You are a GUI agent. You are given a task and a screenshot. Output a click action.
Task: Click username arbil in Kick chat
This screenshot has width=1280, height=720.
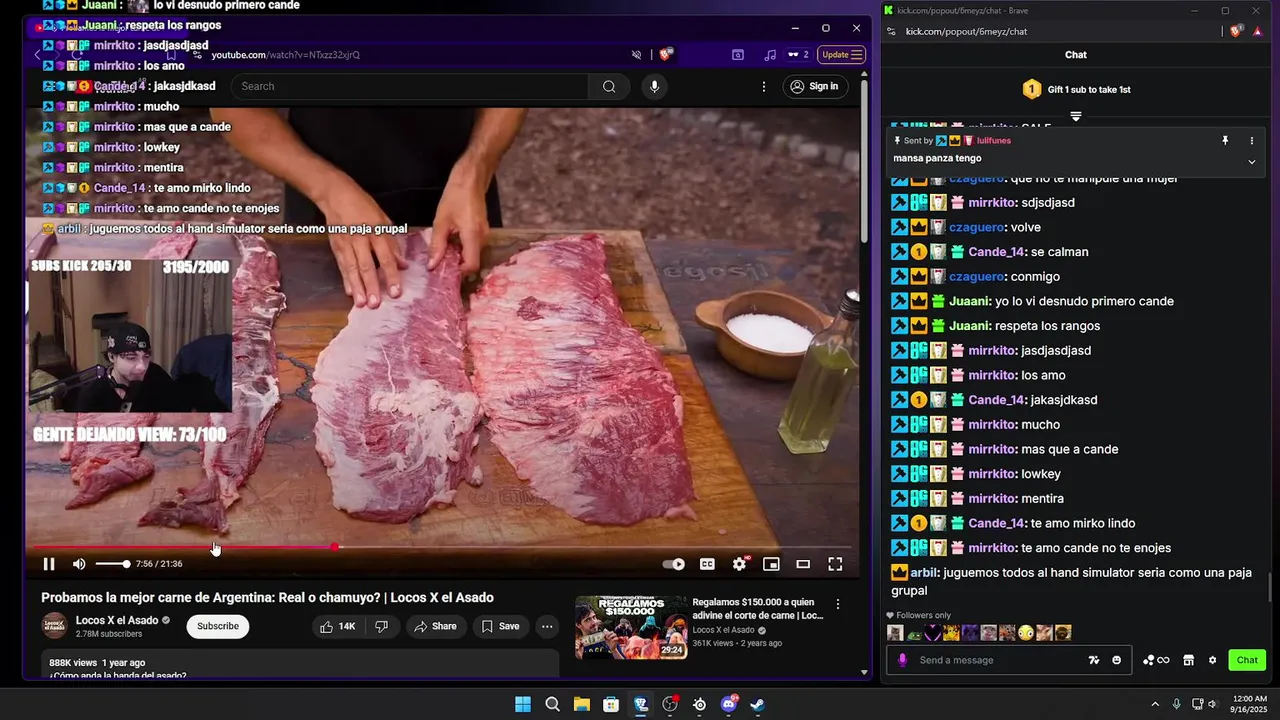[x=924, y=573]
